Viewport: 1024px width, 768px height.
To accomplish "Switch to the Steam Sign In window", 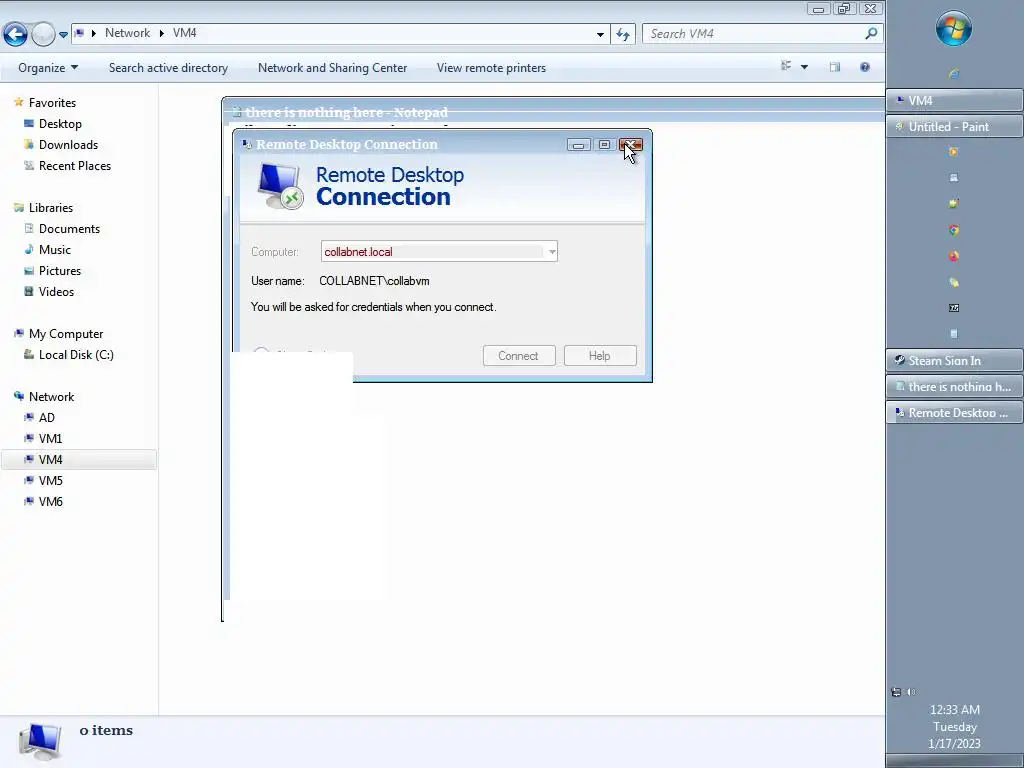I will click(954, 360).
